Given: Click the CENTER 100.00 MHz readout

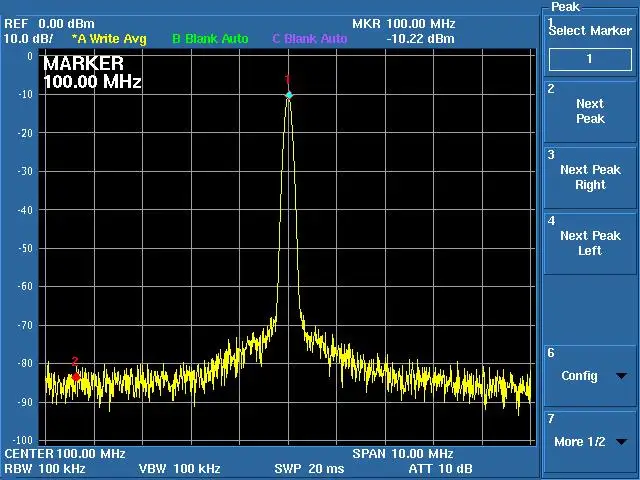Looking at the screenshot, I should click(65, 453).
